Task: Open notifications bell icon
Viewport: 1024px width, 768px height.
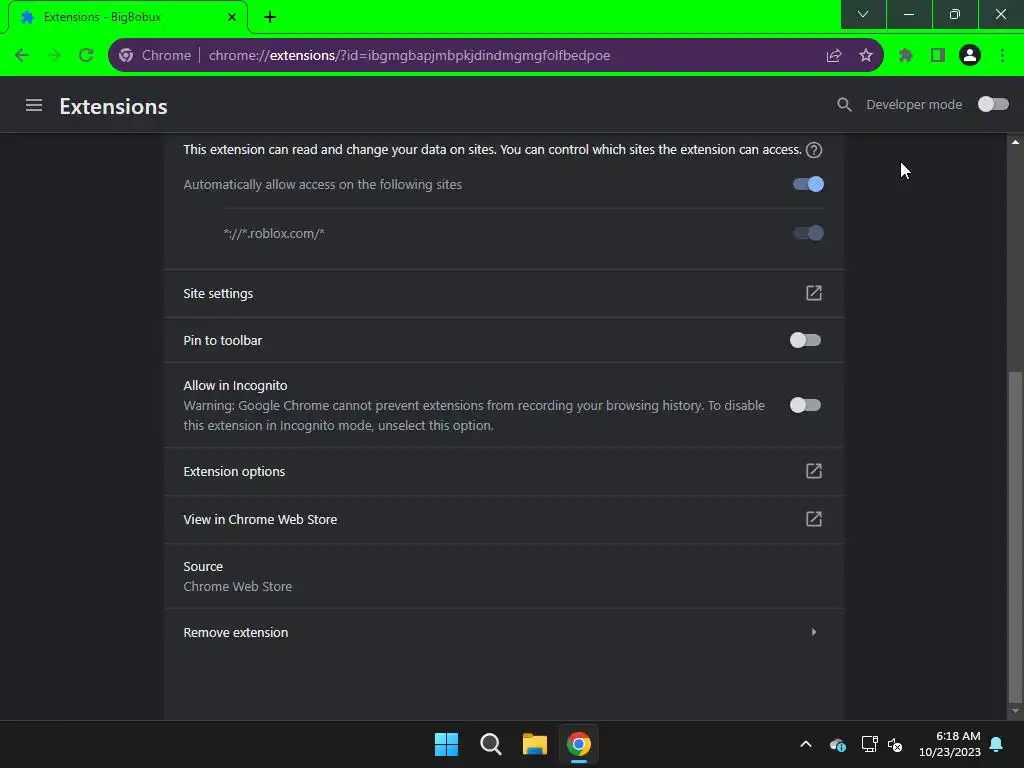Action: point(997,744)
